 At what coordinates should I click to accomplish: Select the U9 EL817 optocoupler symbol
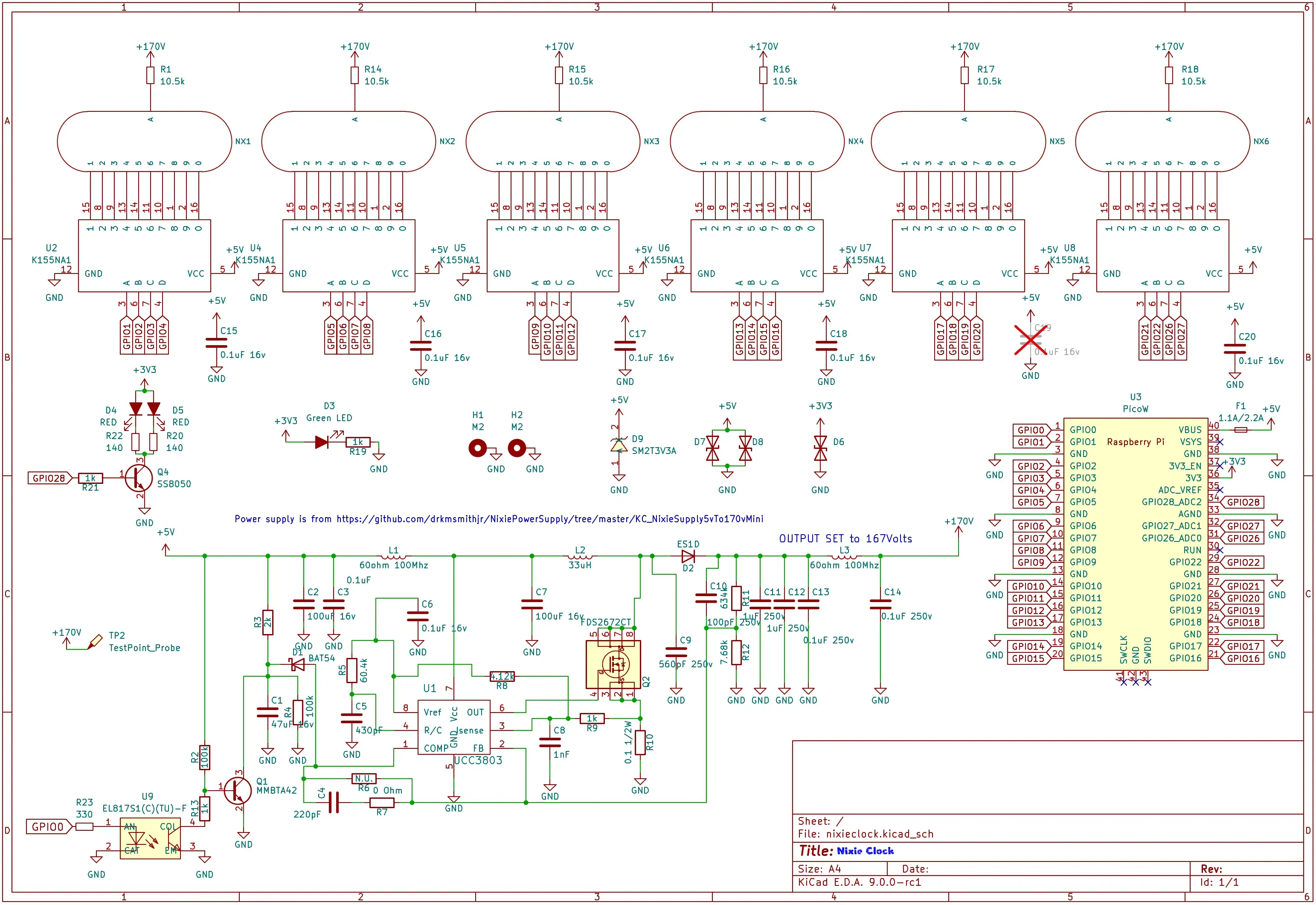(x=150, y=838)
